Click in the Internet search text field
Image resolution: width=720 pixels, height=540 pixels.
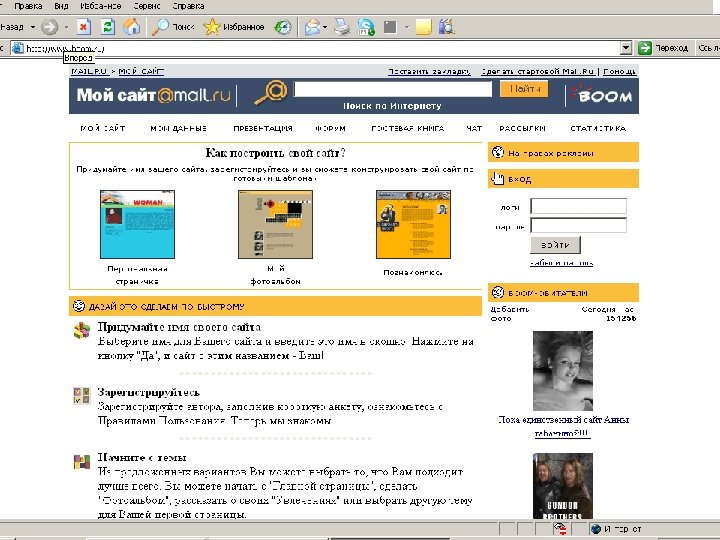[x=393, y=89]
